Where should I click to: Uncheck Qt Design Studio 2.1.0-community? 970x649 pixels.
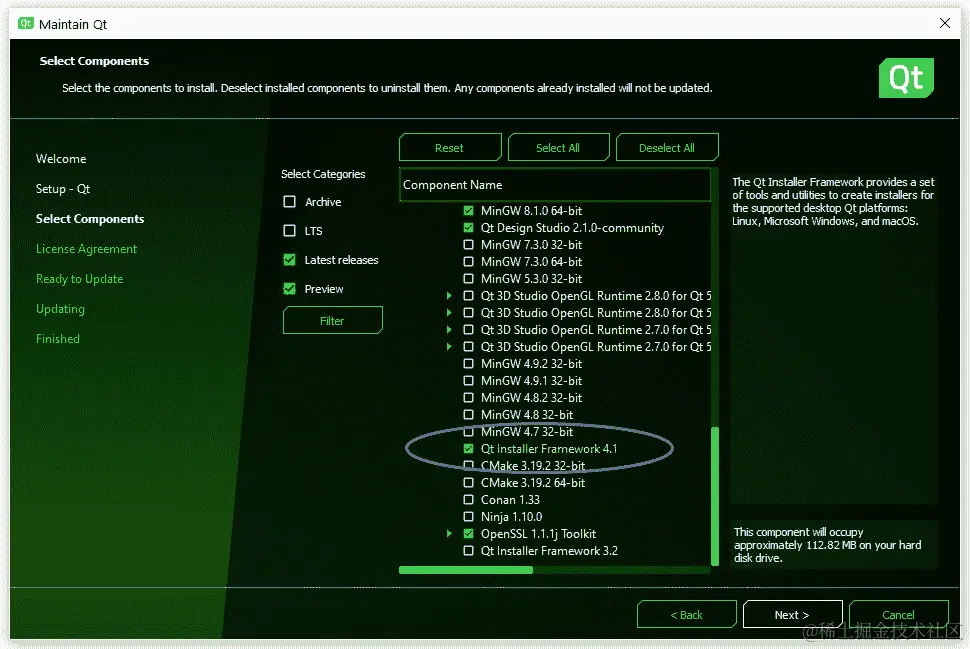pyautogui.click(x=467, y=227)
